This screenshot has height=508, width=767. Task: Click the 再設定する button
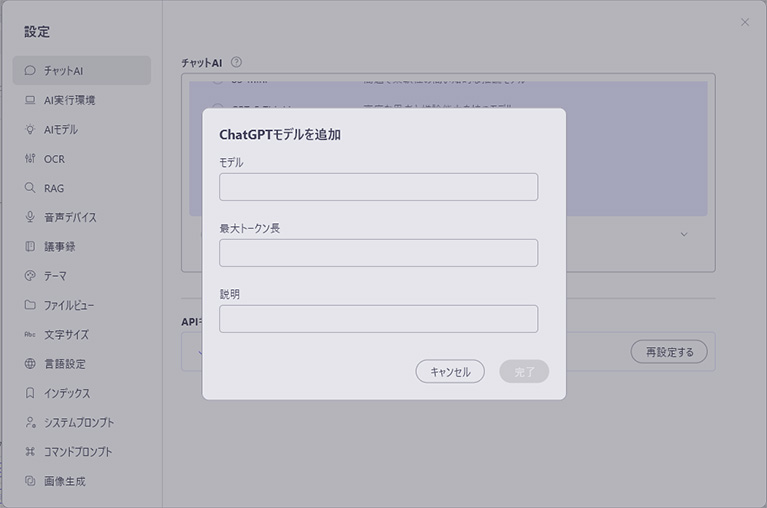(669, 352)
